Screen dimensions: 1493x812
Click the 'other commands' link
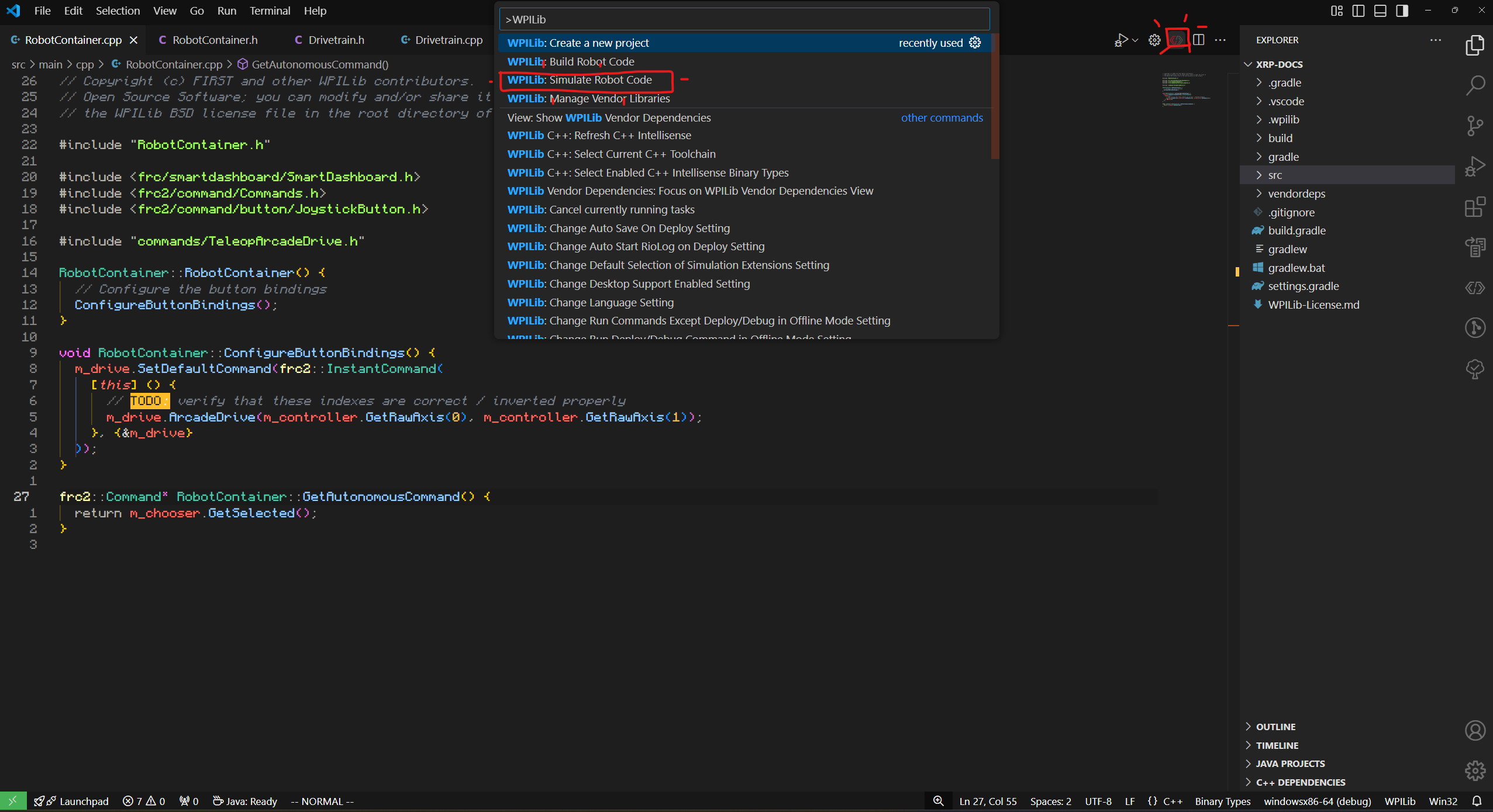[942, 118]
